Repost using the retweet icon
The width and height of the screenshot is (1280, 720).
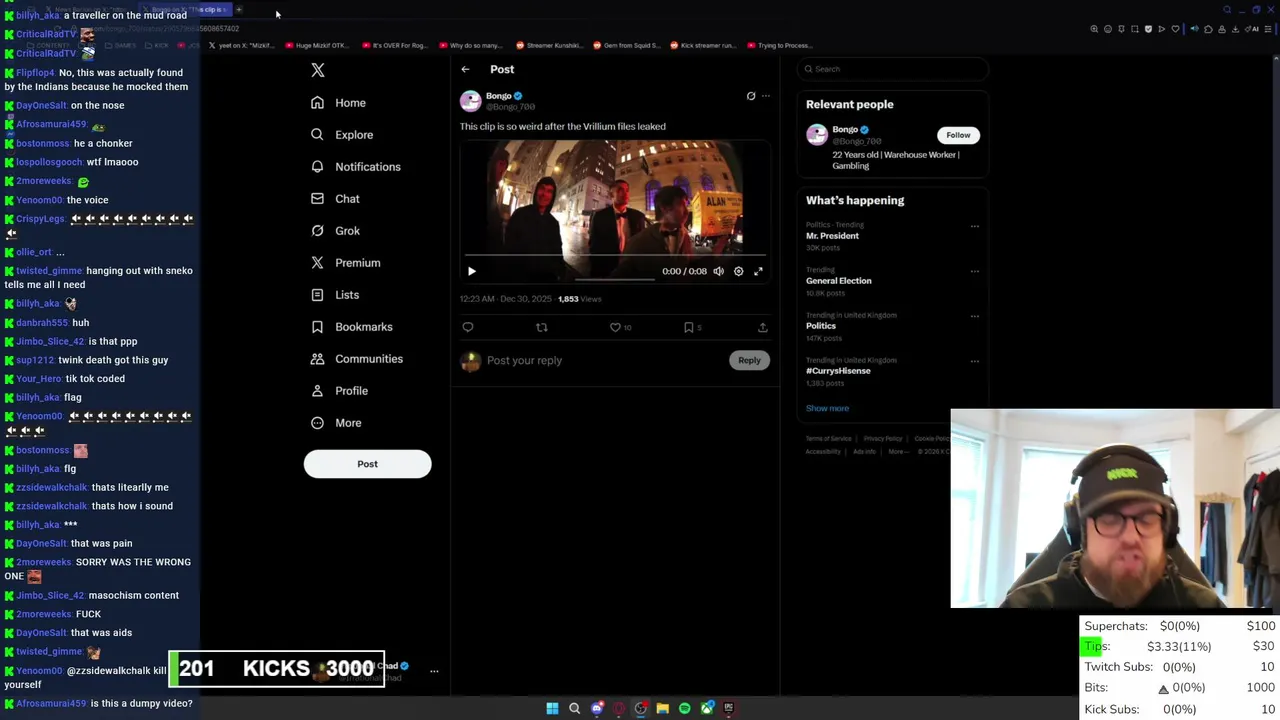coord(542,327)
